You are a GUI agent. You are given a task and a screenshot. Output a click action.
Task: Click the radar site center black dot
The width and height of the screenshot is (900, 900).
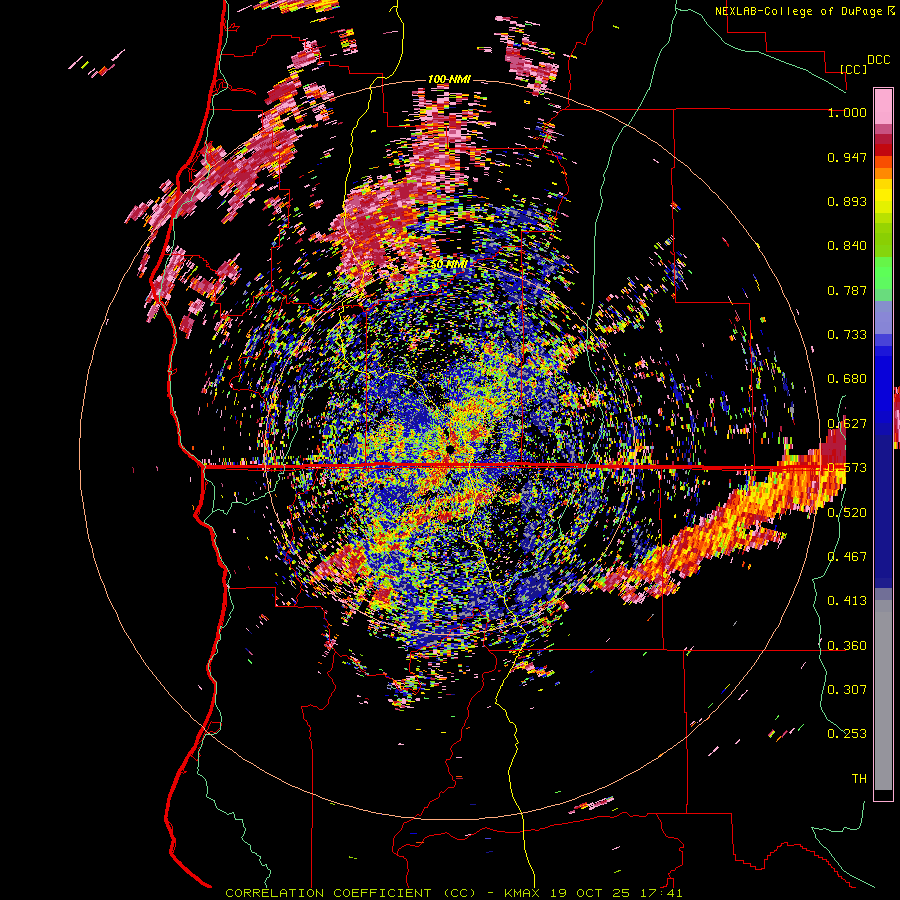(449, 448)
